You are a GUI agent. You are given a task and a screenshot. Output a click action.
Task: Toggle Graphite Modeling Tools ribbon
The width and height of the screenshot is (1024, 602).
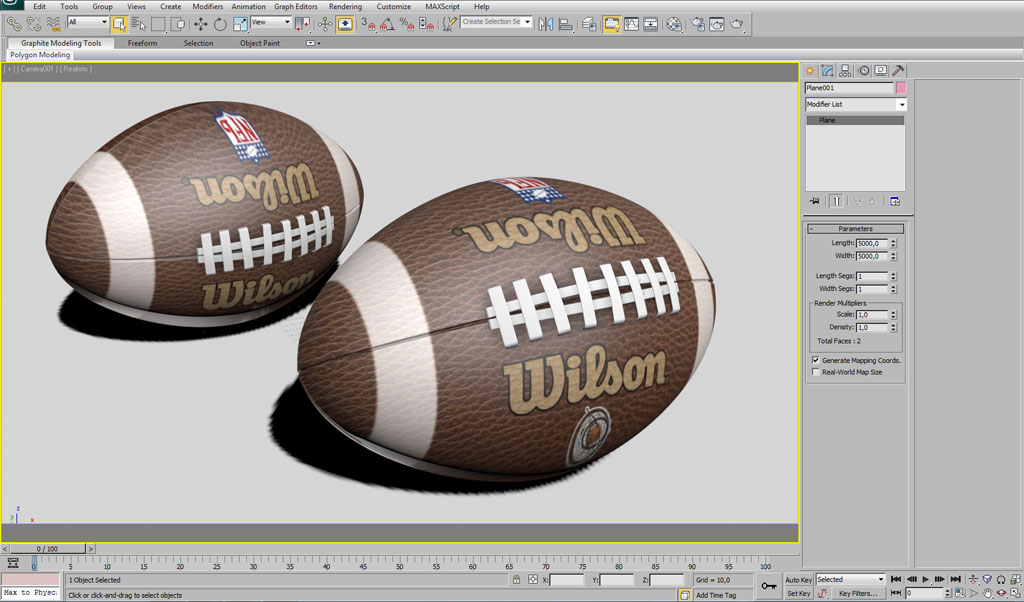click(x=611, y=24)
